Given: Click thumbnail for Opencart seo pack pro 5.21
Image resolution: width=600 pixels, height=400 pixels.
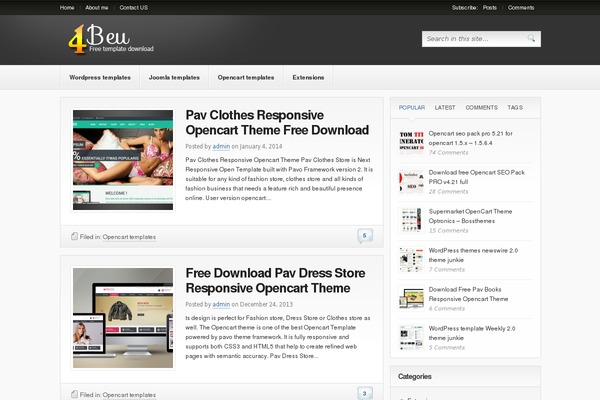Looking at the screenshot, I should point(411,142).
